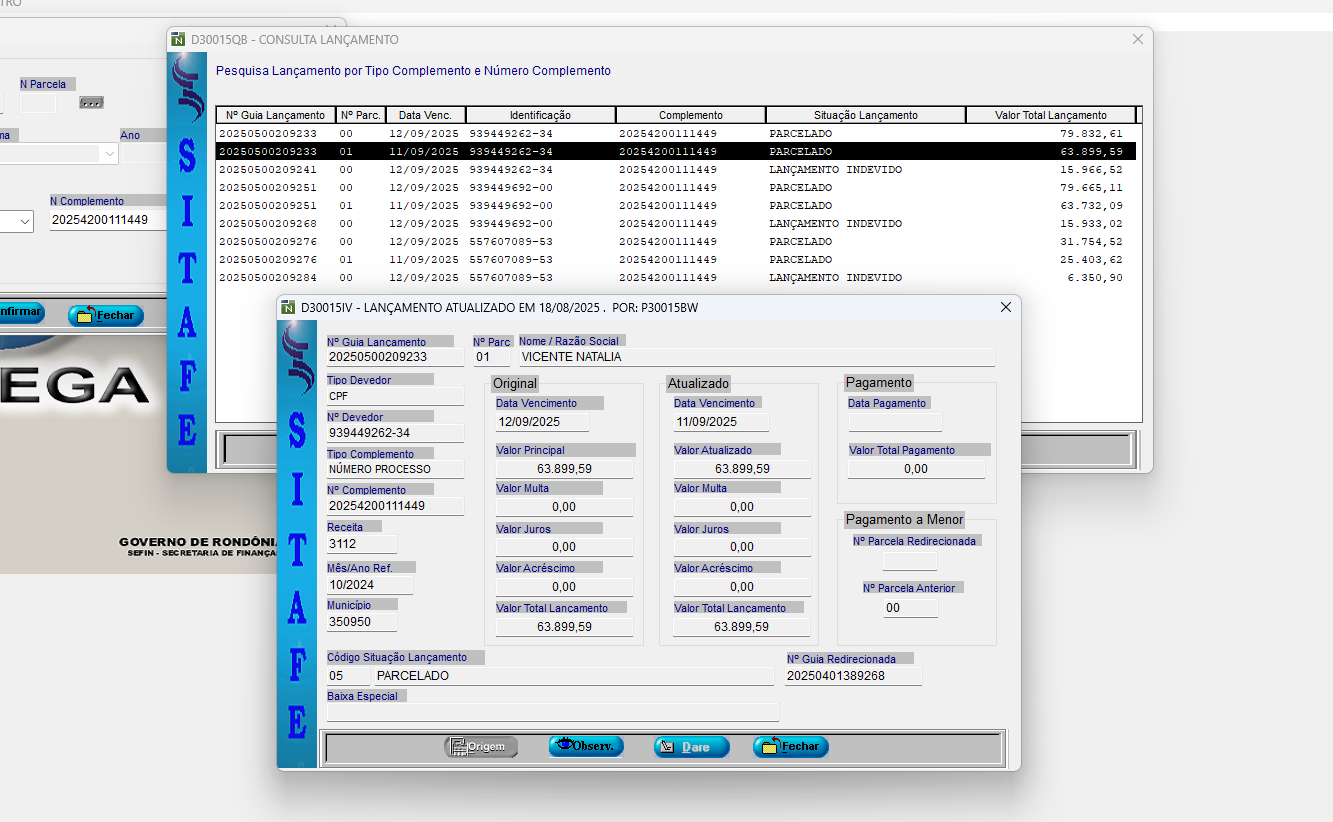Close the Consulta Lançamento window
Screen dimensions: 1333x822
tap(1137, 40)
